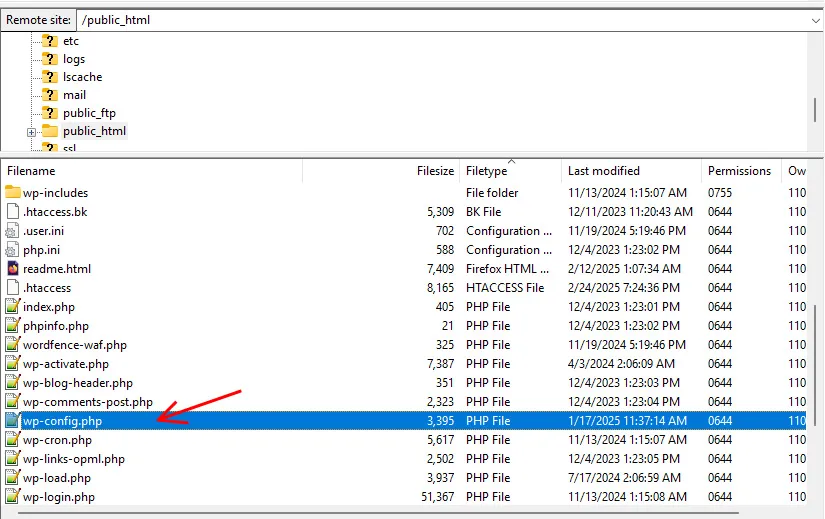This screenshot has width=825, height=519.
Task: Click the 0755 permissions value
Action: coord(720,193)
